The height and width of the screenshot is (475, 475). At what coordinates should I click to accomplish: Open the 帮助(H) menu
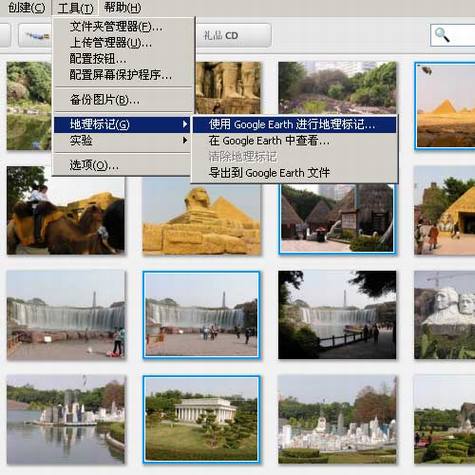point(122,7)
